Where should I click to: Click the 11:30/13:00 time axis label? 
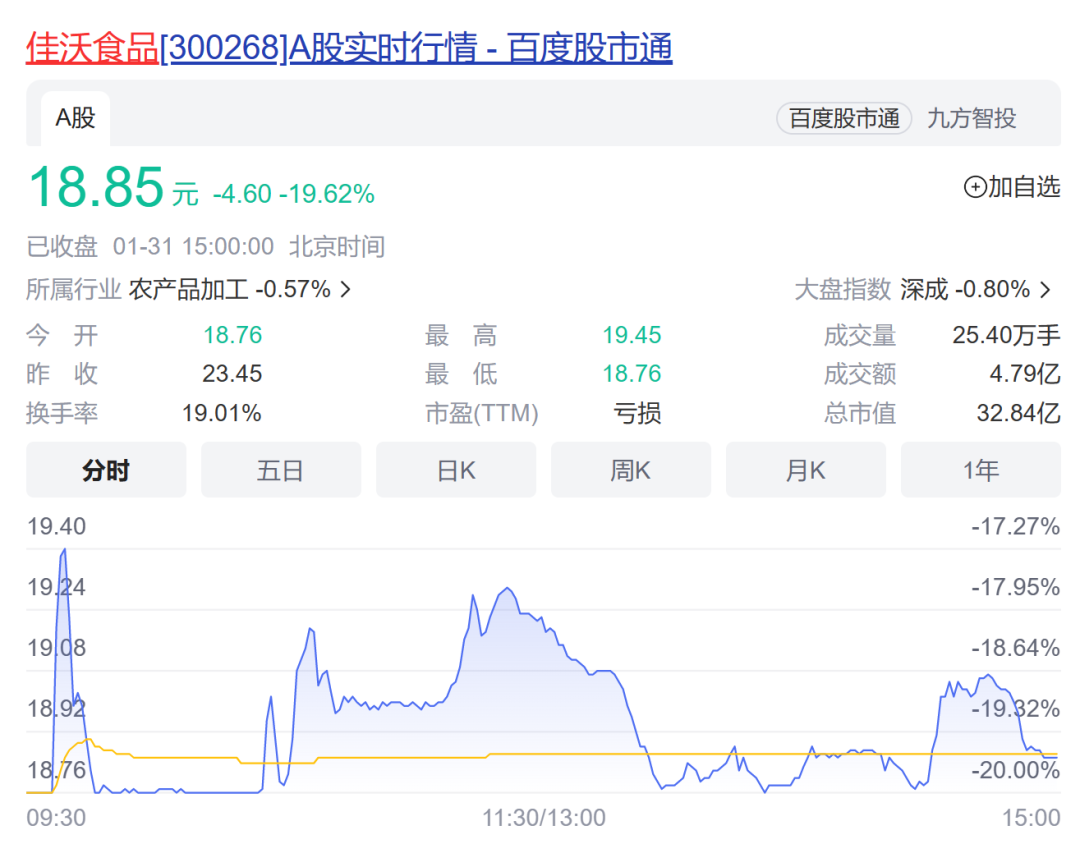(x=543, y=818)
